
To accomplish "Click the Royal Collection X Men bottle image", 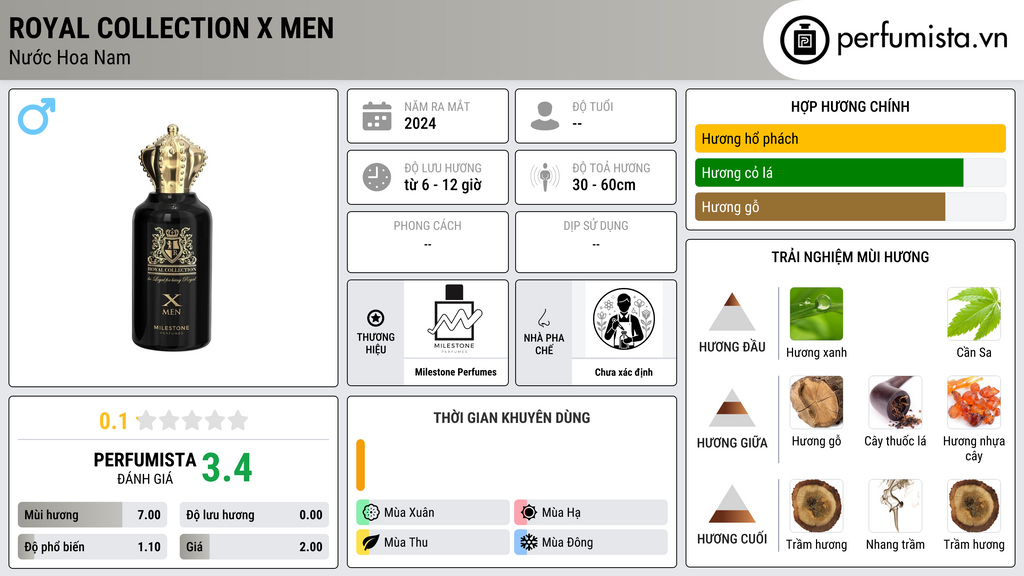I will [x=172, y=238].
